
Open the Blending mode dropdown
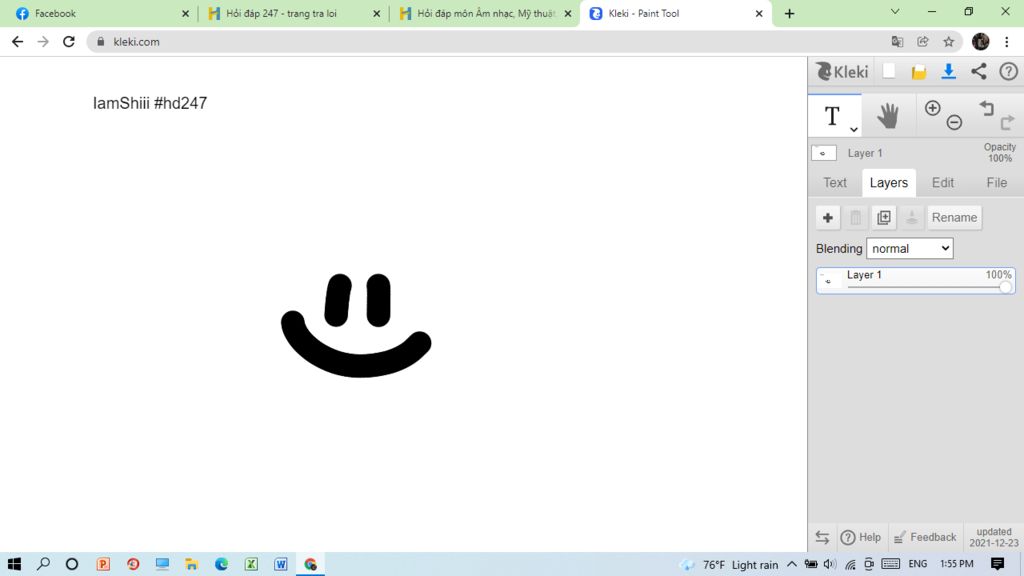tap(910, 248)
